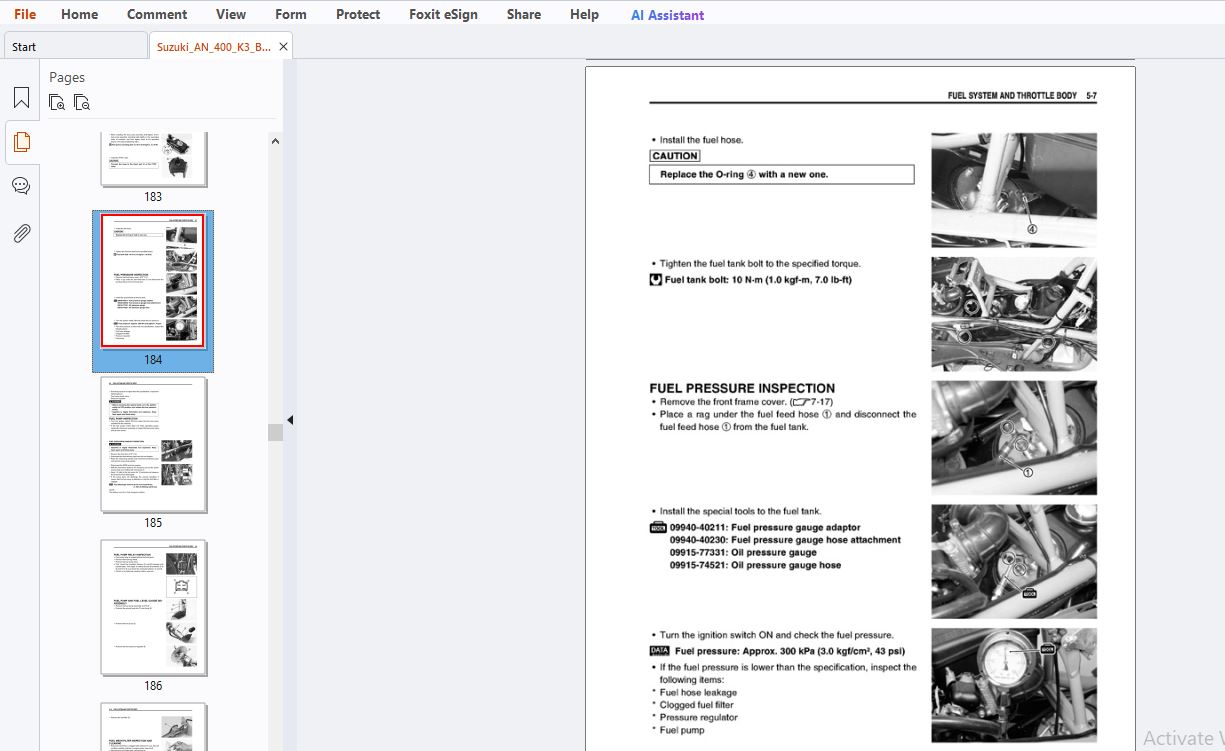This screenshot has height=751, width=1225.
Task: Select page 183 thumbnail
Action: 153,158
